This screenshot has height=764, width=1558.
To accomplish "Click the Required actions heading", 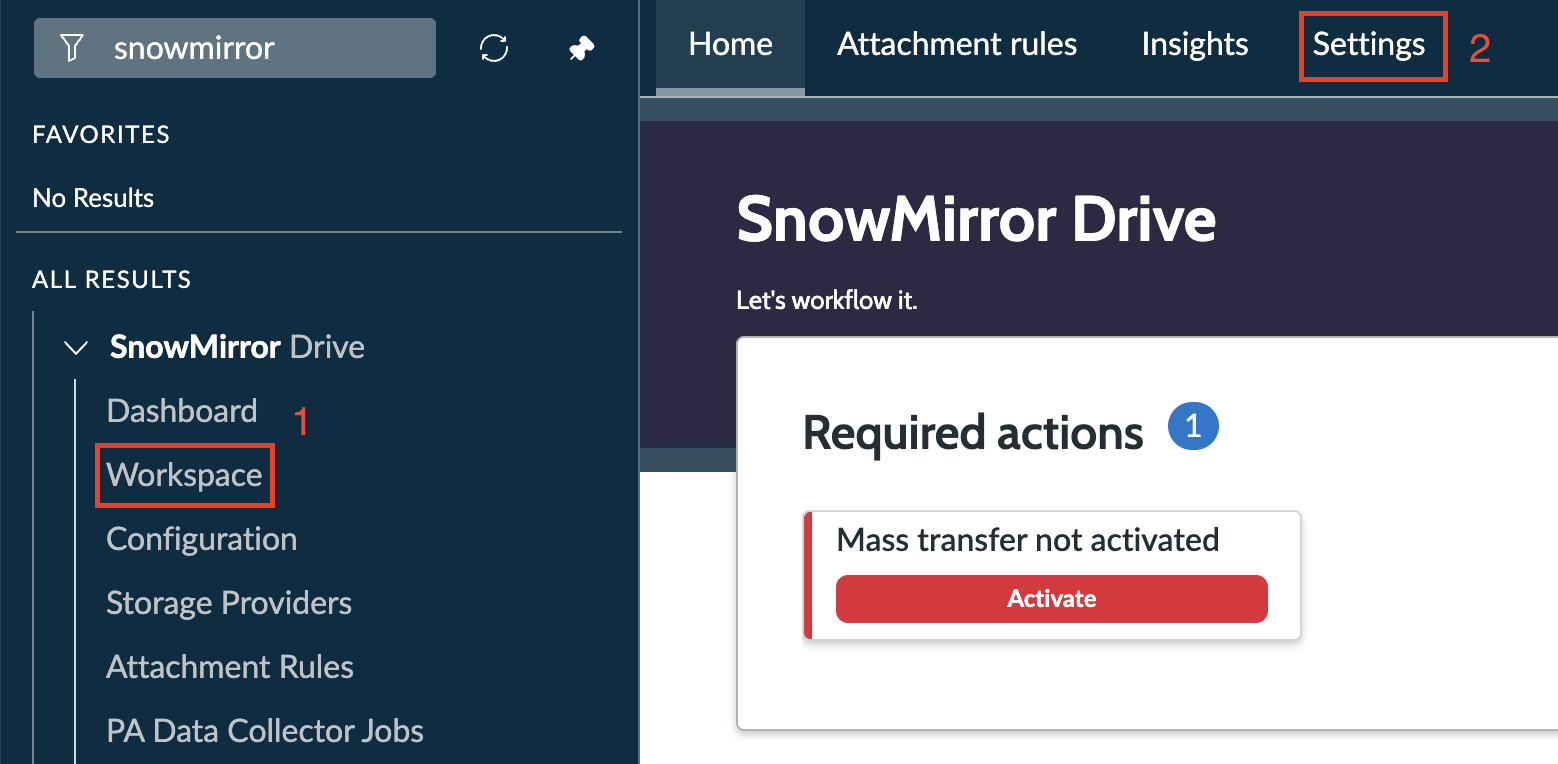I will (x=973, y=433).
